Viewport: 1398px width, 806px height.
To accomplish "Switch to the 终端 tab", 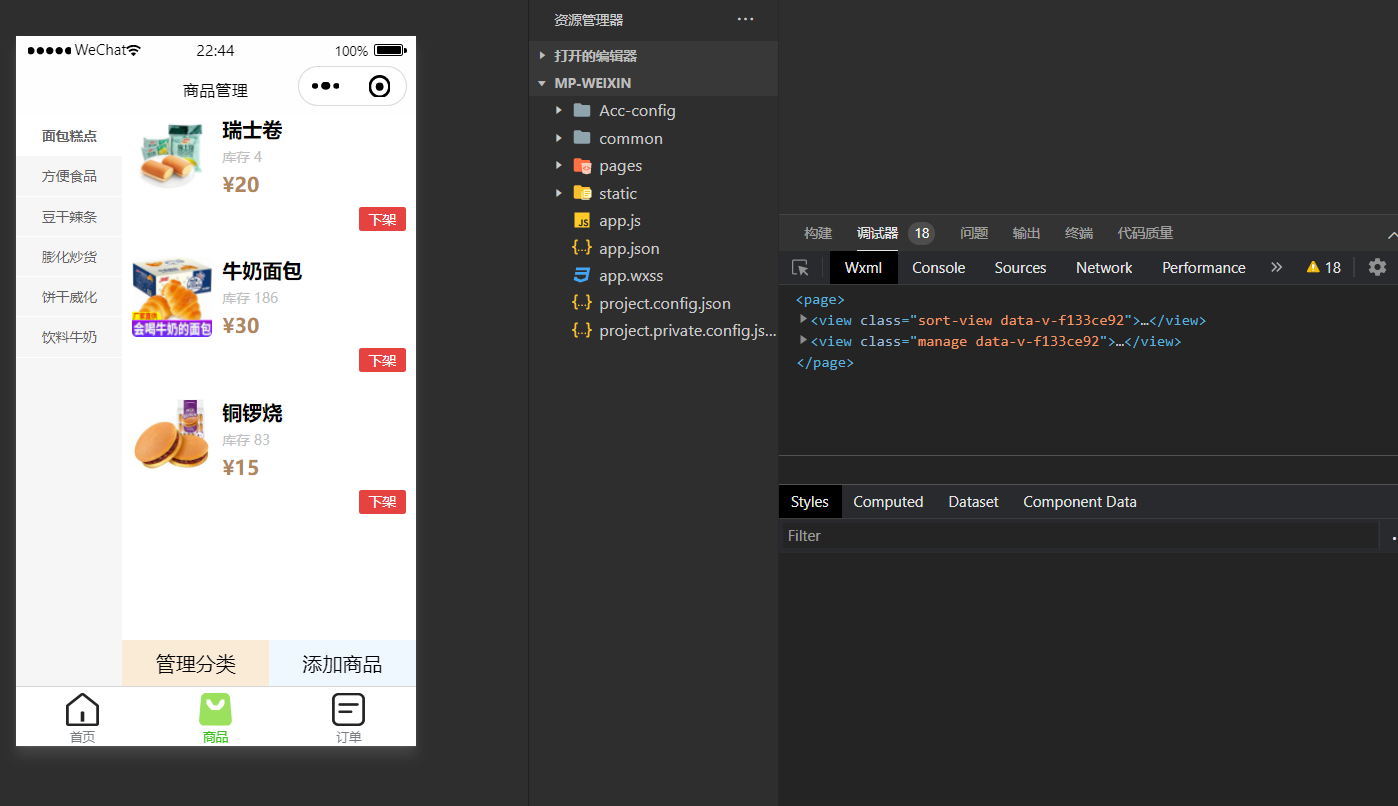I will [x=1079, y=233].
